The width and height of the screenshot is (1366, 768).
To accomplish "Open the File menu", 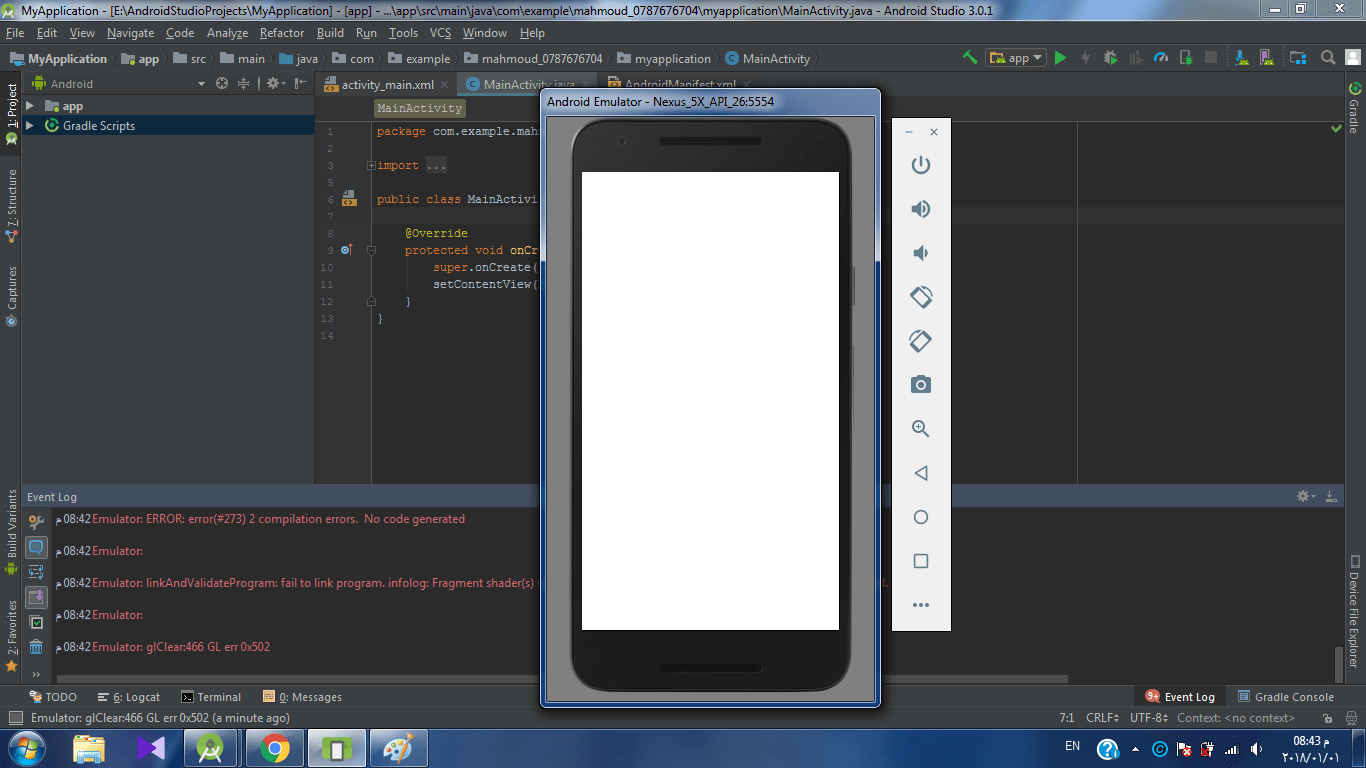I will click(14, 33).
